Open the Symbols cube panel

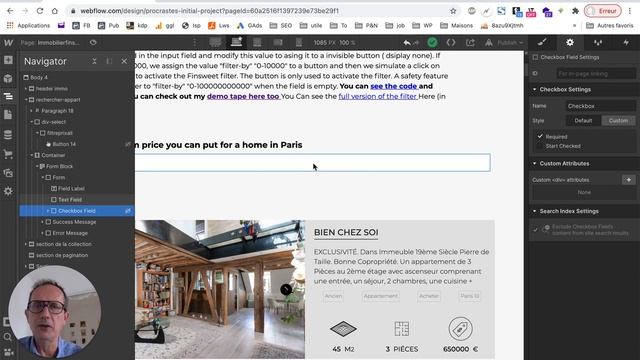click(x=8, y=78)
